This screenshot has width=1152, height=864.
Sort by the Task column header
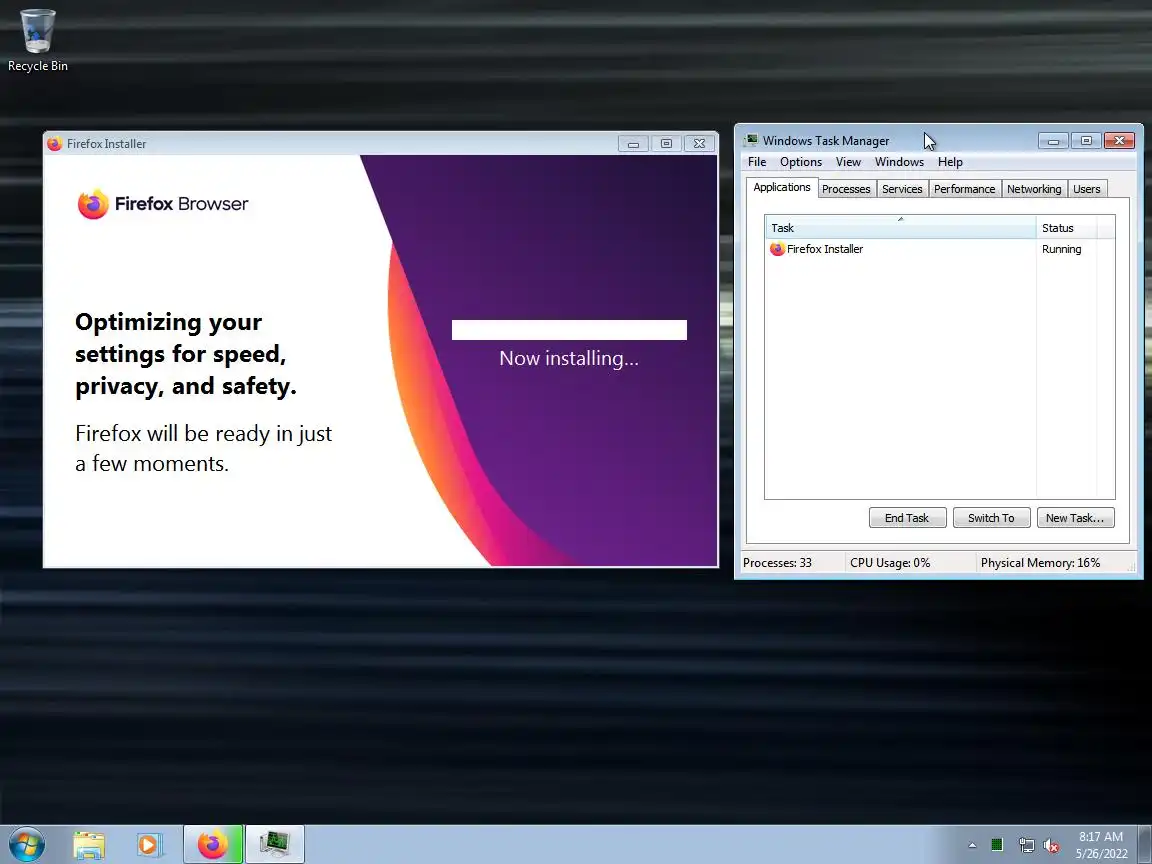pyautogui.click(x=901, y=228)
